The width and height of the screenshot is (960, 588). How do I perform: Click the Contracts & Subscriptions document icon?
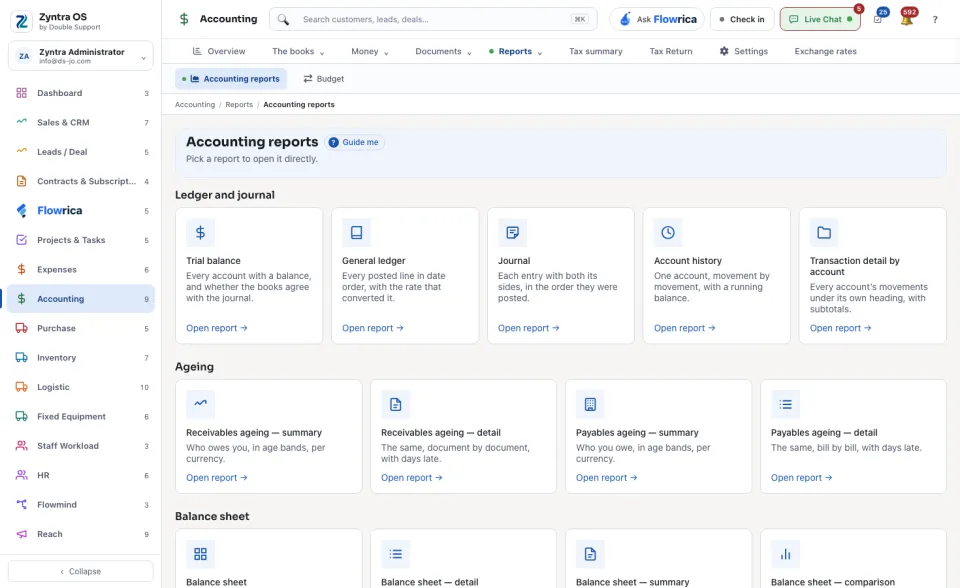(21, 181)
